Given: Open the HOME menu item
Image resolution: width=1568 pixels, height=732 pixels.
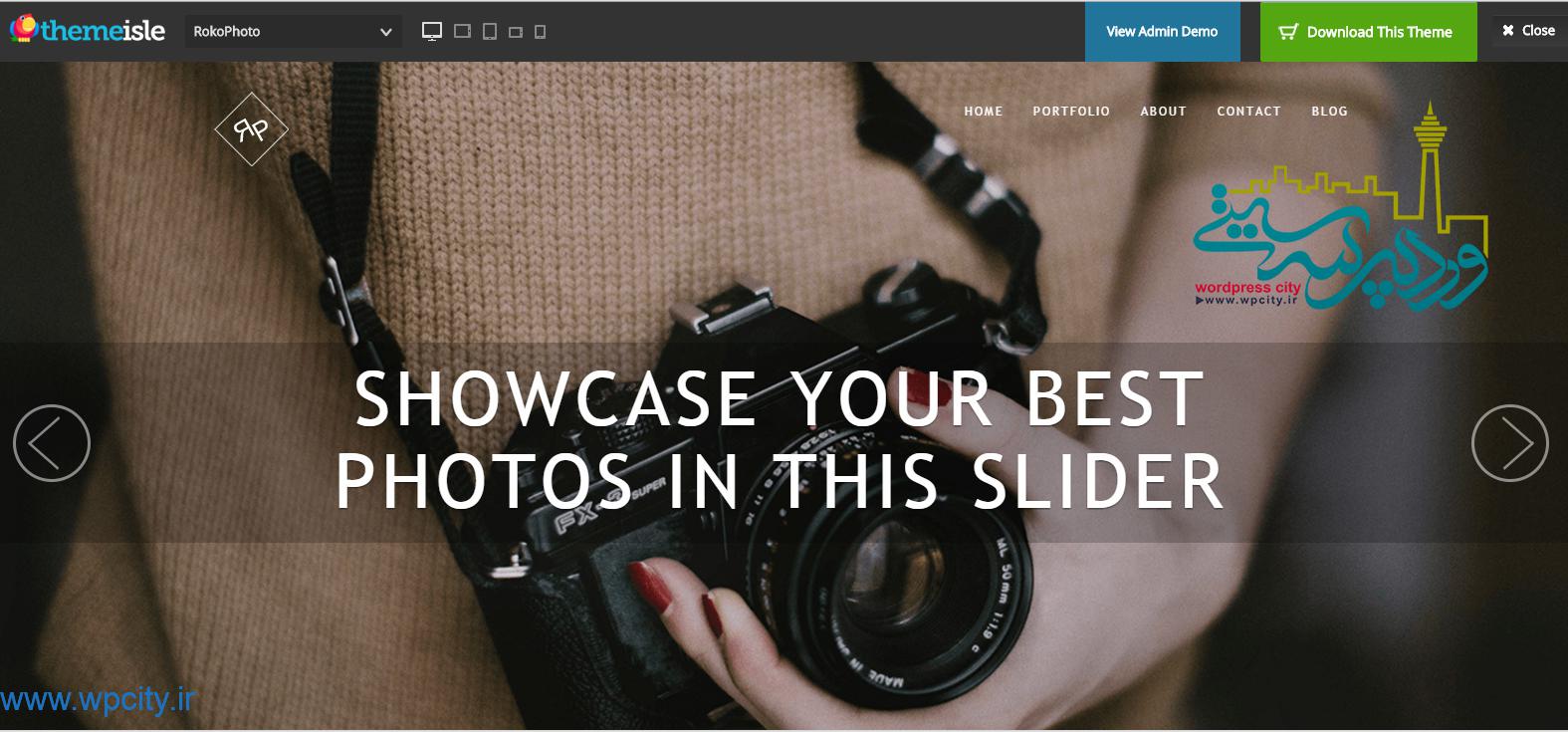Looking at the screenshot, I should 984,112.
